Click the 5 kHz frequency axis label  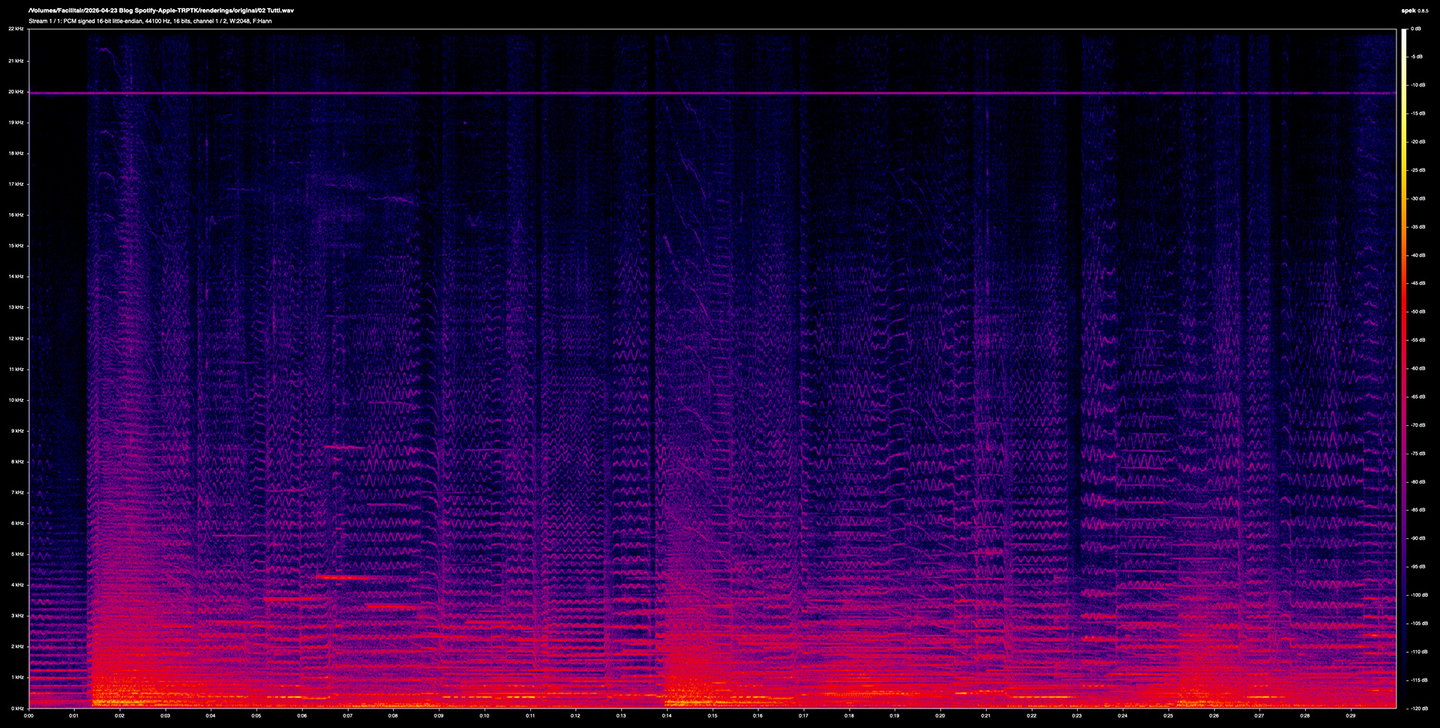pos(17,554)
